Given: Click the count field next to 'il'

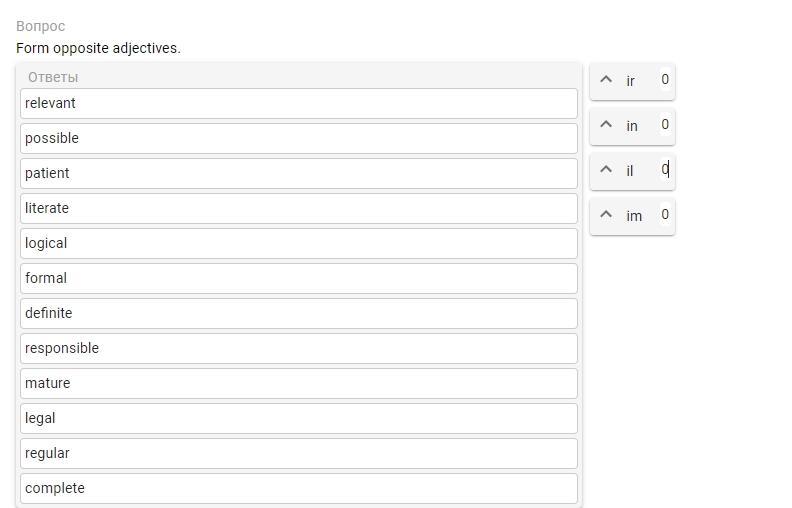Looking at the screenshot, I should click(x=665, y=170).
